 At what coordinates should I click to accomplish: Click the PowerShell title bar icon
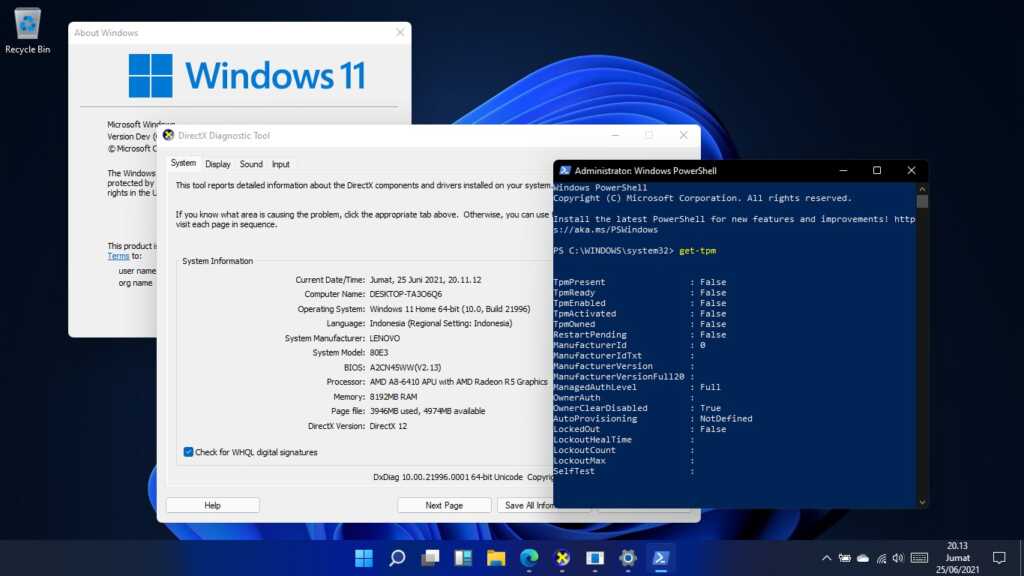coord(565,170)
